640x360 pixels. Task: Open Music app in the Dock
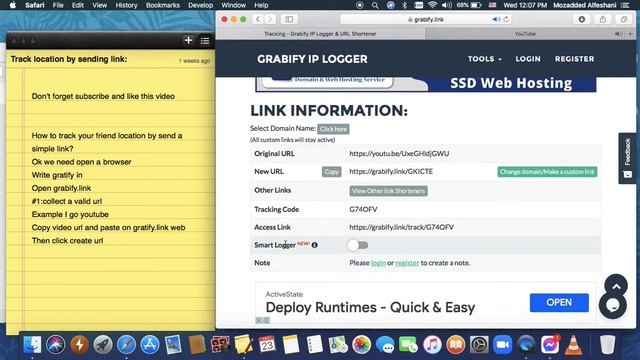pyautogui.click(x=432, y=345)
